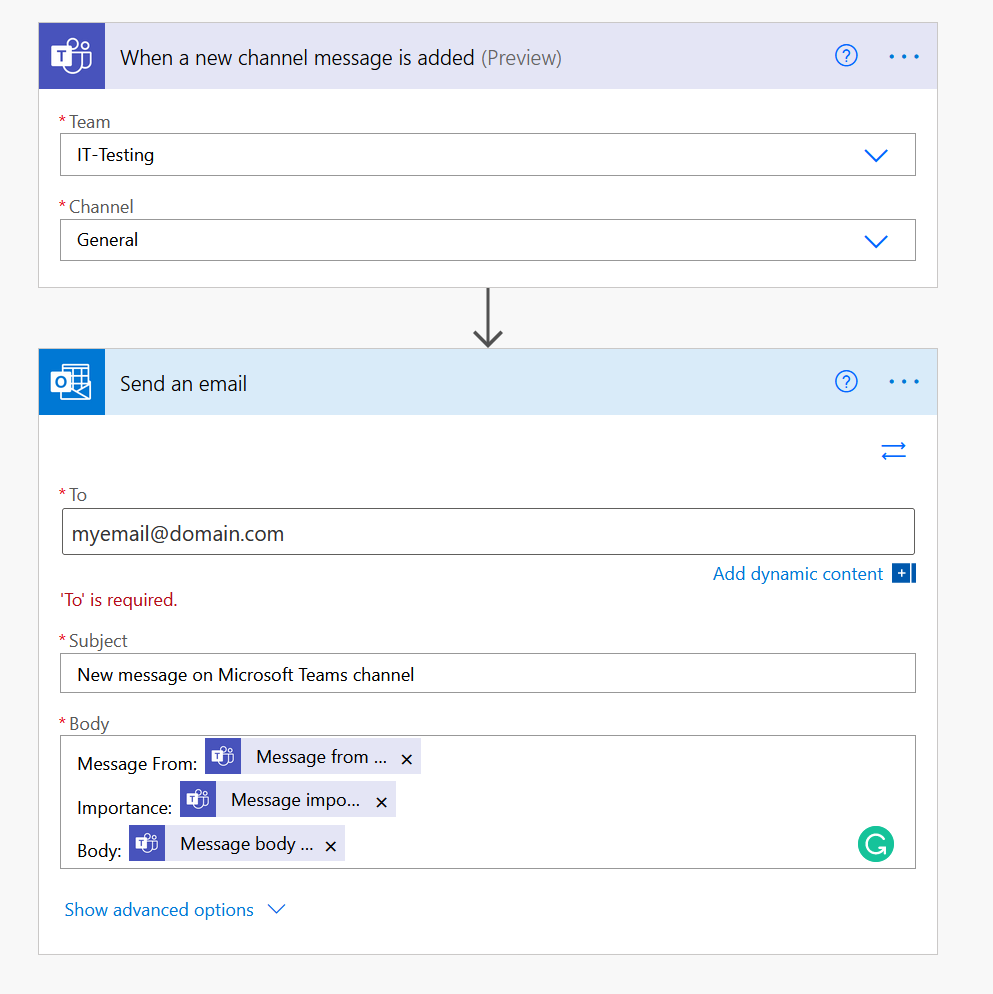Expand the Channel dropdown showing General
The image size is (993, 994).
point(876,241)
